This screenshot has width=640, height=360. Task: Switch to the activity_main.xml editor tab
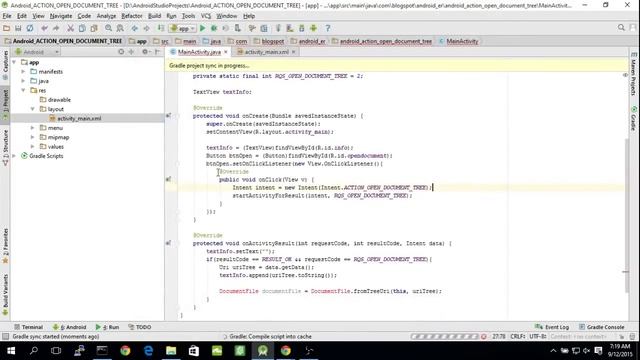[x=266, y=52]
